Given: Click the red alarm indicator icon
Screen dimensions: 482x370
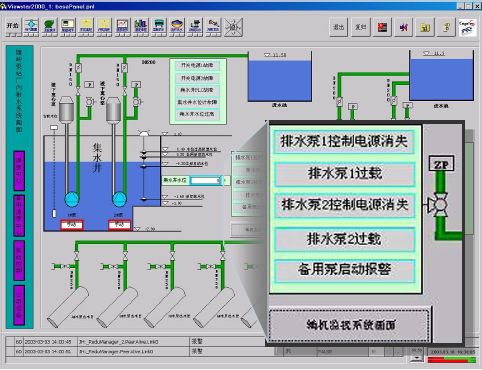Looking at the screenshot, I should pos(382,27).
